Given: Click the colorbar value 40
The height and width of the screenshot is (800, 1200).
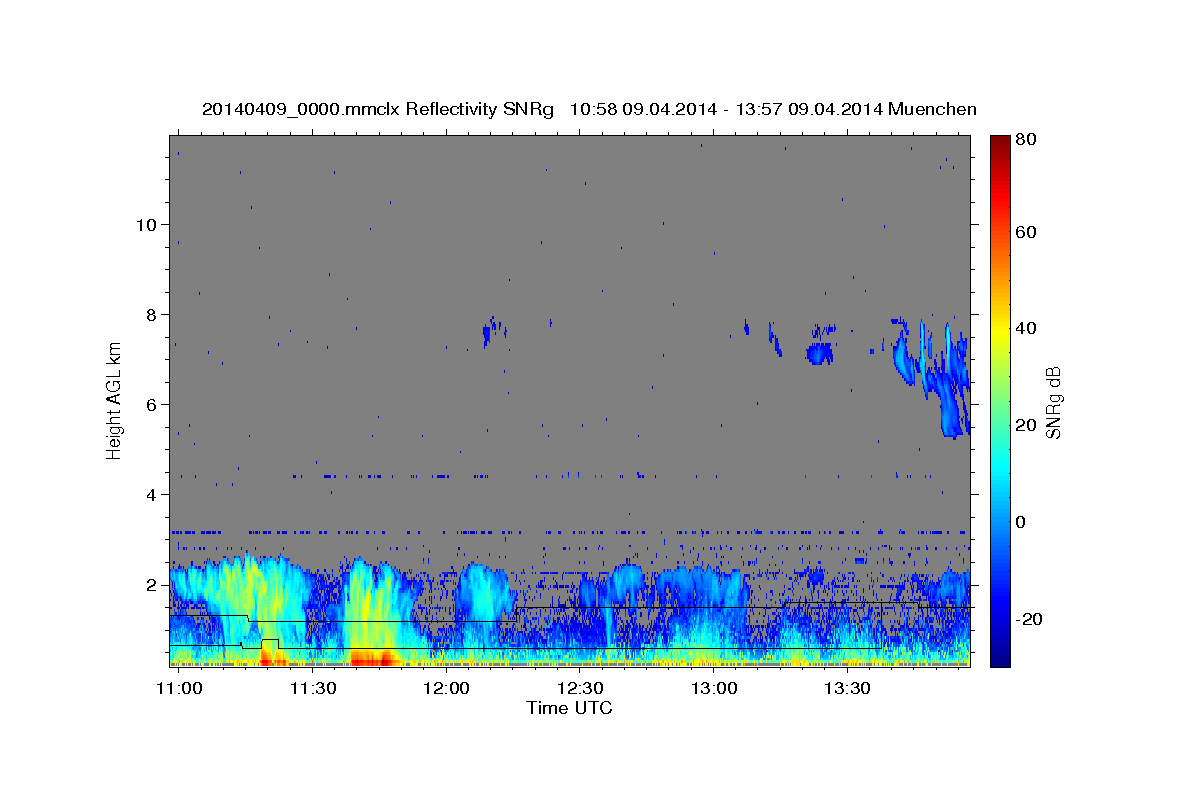Looking at the screenshot, I should pos(1025,328).
